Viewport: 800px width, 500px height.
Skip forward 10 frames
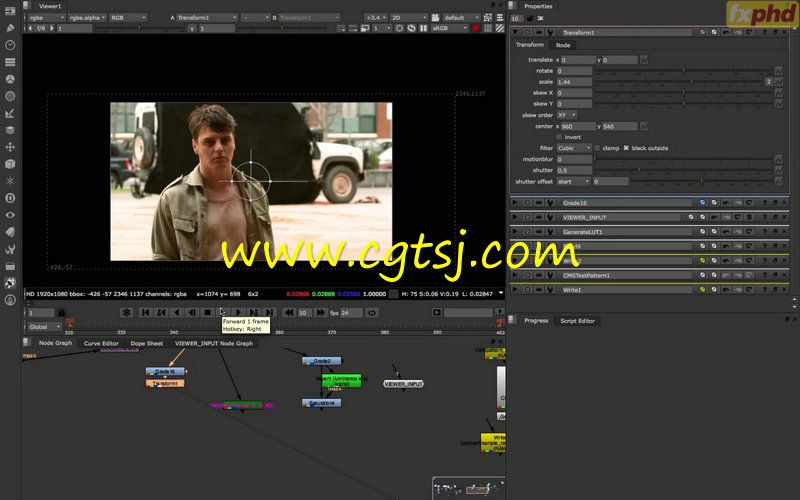(x=320, y=312)
